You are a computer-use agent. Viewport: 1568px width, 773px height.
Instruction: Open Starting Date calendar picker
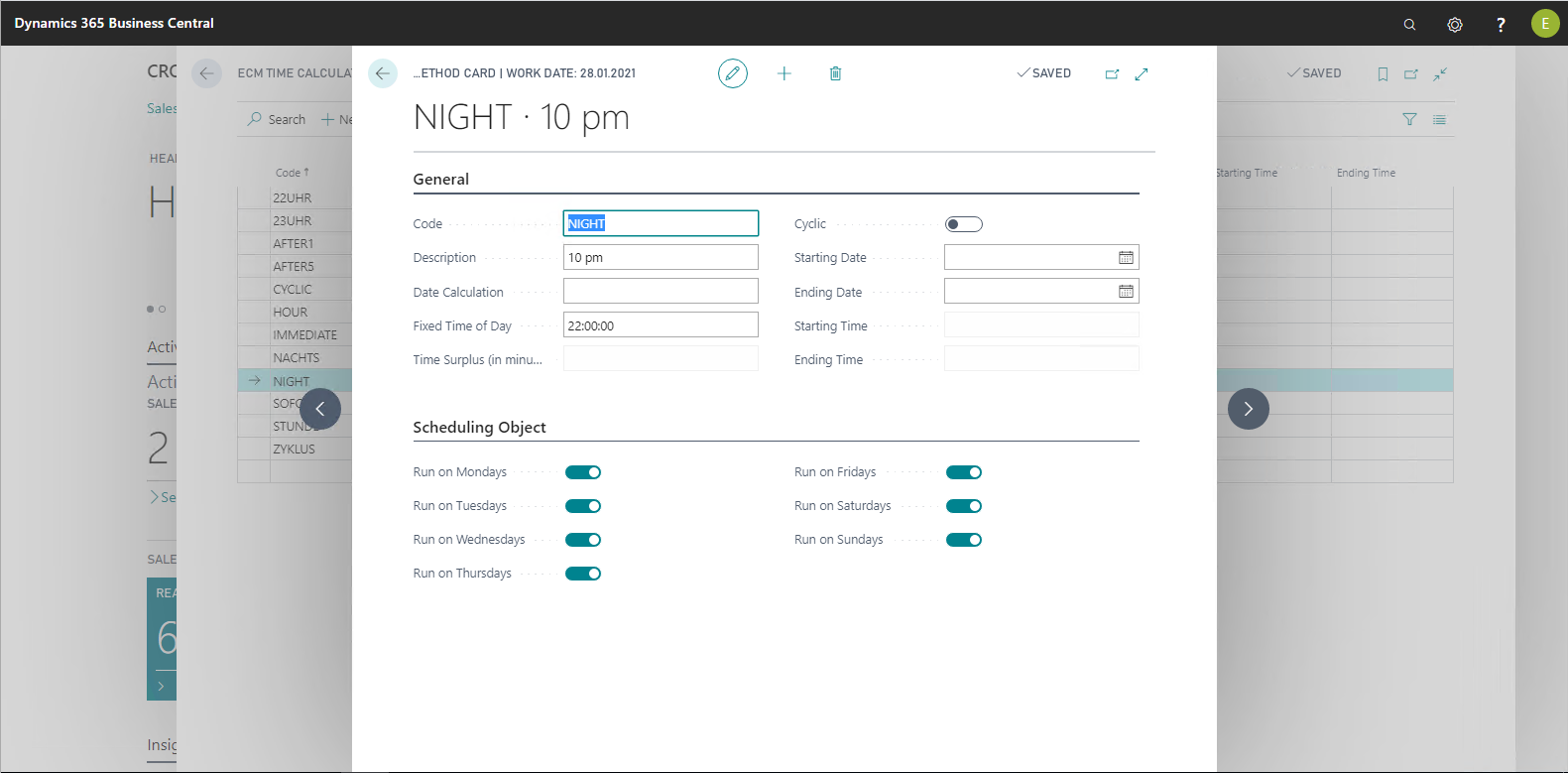tap(1126, 258)
